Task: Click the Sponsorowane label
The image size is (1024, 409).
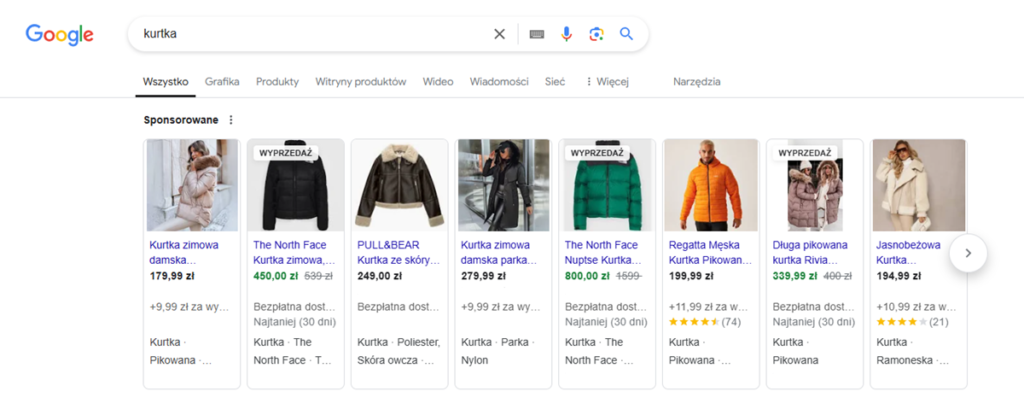Action: (x=181, y=120)
